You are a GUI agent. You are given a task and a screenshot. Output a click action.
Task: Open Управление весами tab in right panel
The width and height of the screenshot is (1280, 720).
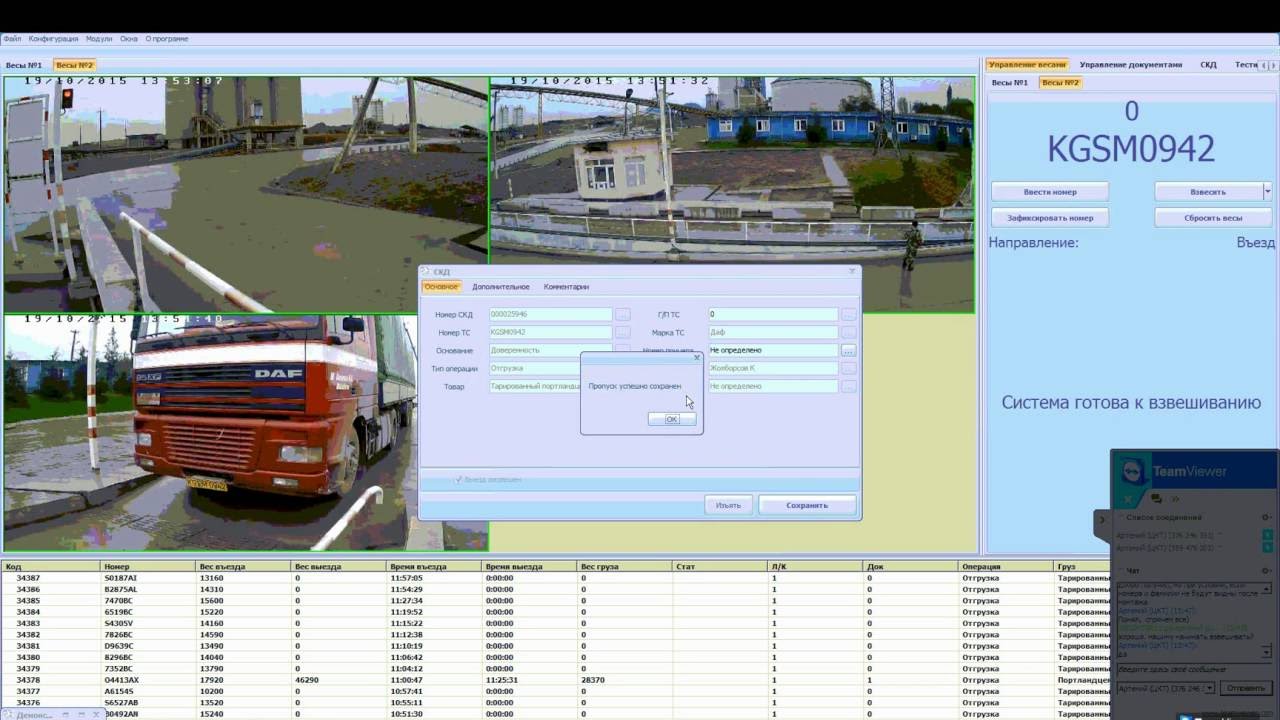pyautogui.click(x=1027, y=64)
